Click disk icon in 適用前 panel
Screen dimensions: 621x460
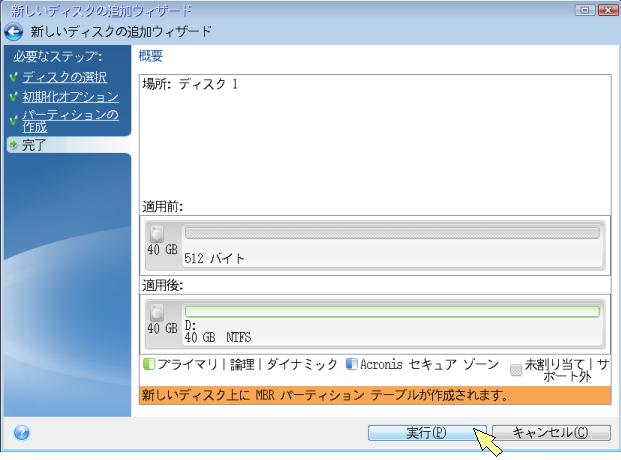[x=157, y=234]
